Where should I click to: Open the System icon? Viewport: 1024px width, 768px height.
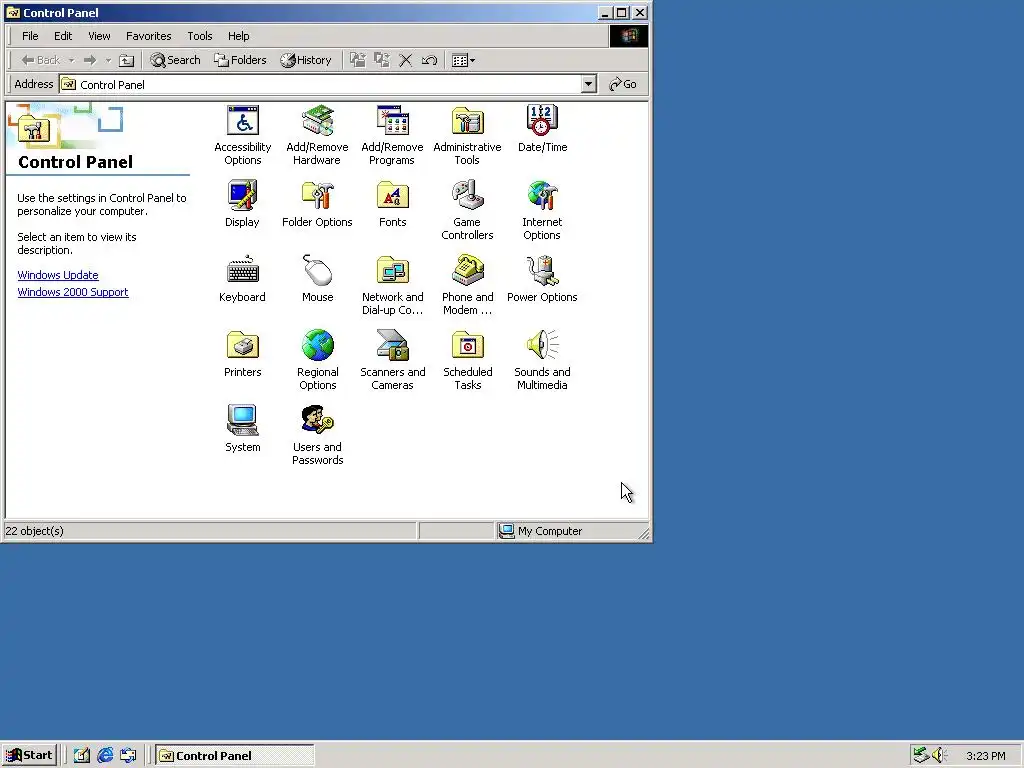(242, 429)
